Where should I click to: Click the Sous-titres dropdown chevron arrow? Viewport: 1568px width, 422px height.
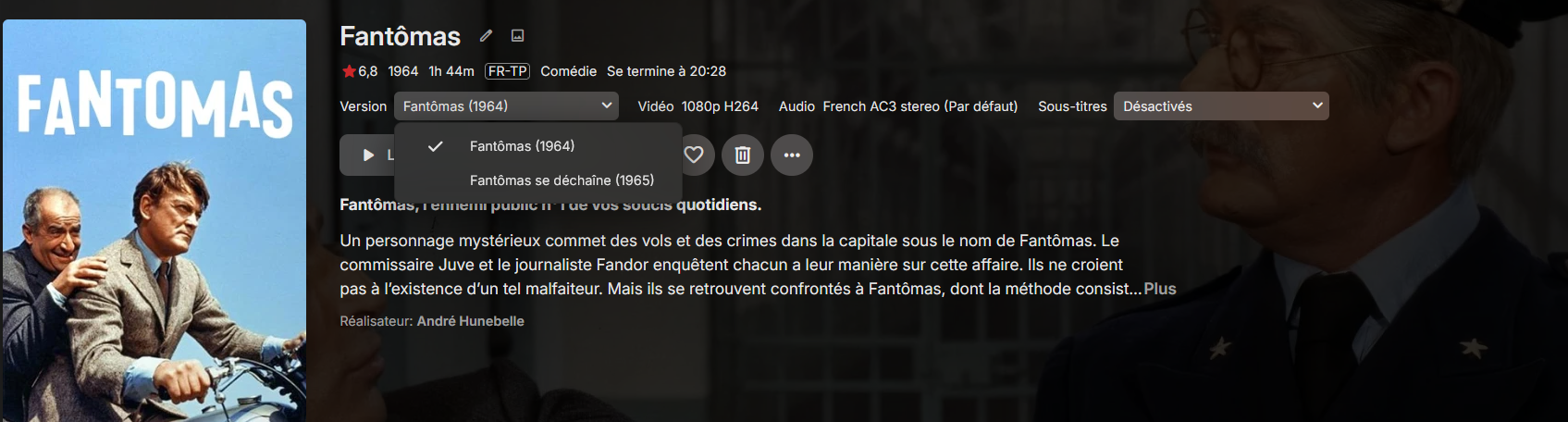click(x=1317, y=106)
